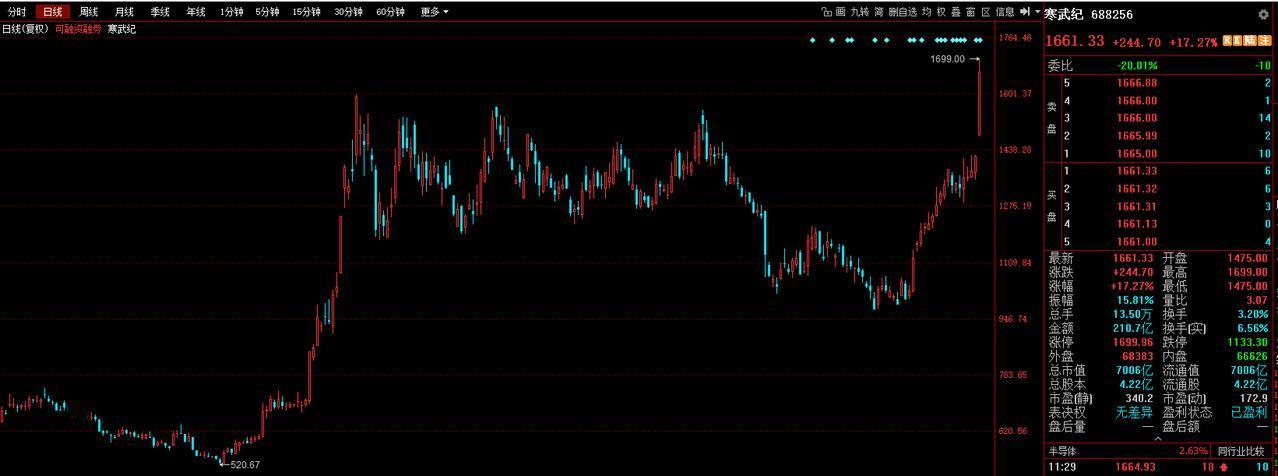This screenshot has width=1278, height=476.
Task: Click the 同行业比较 button
Action: (x=1240, y=451)
